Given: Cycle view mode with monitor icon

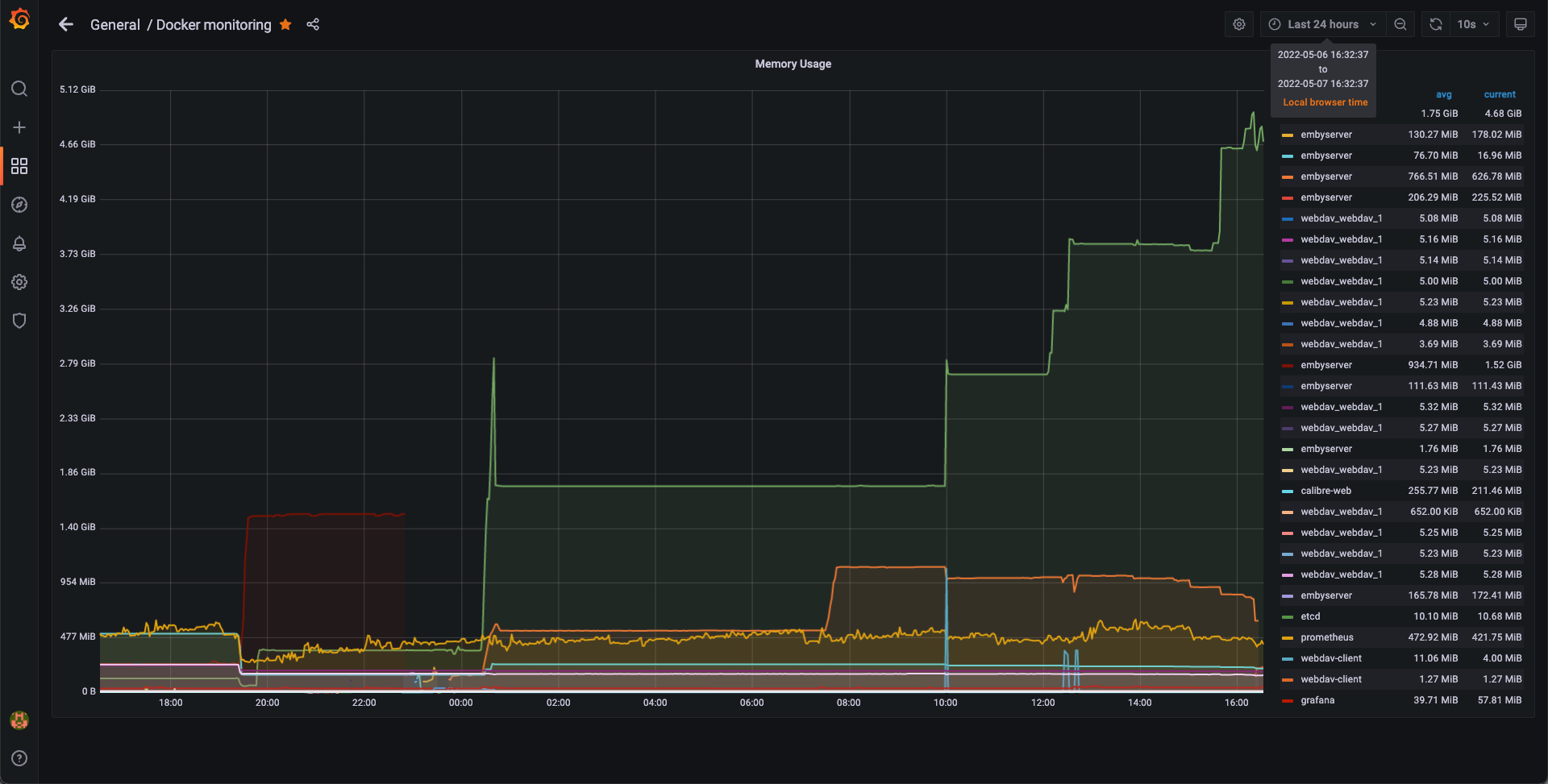Looking at the screenshot, I should tap(1521, 24).
